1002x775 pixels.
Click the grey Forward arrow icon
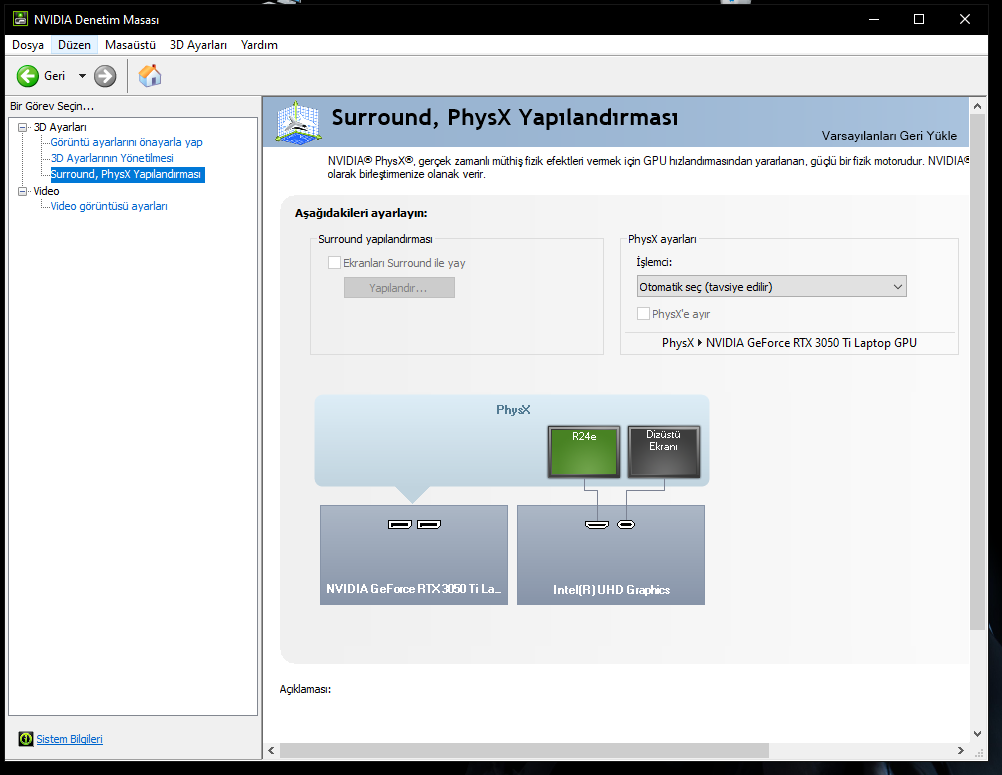point(105,76)
